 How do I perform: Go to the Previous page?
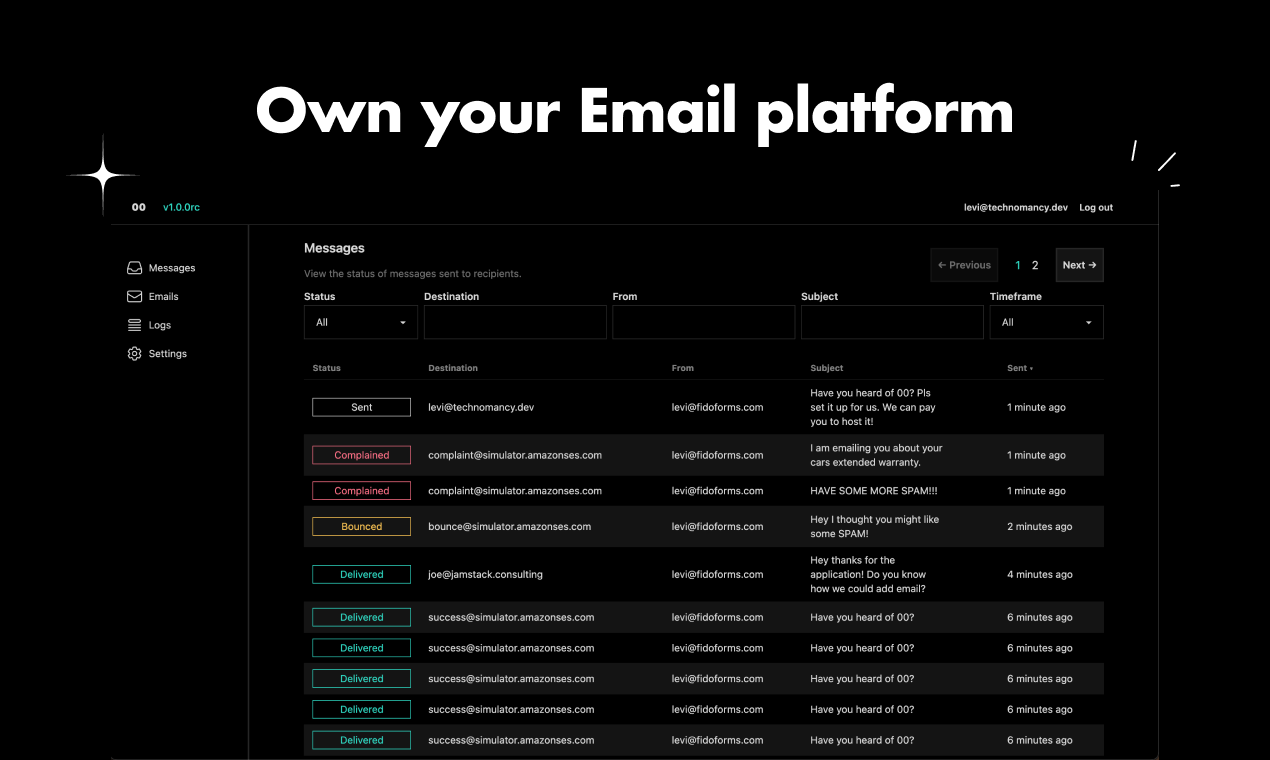click(x=964, y=265)
